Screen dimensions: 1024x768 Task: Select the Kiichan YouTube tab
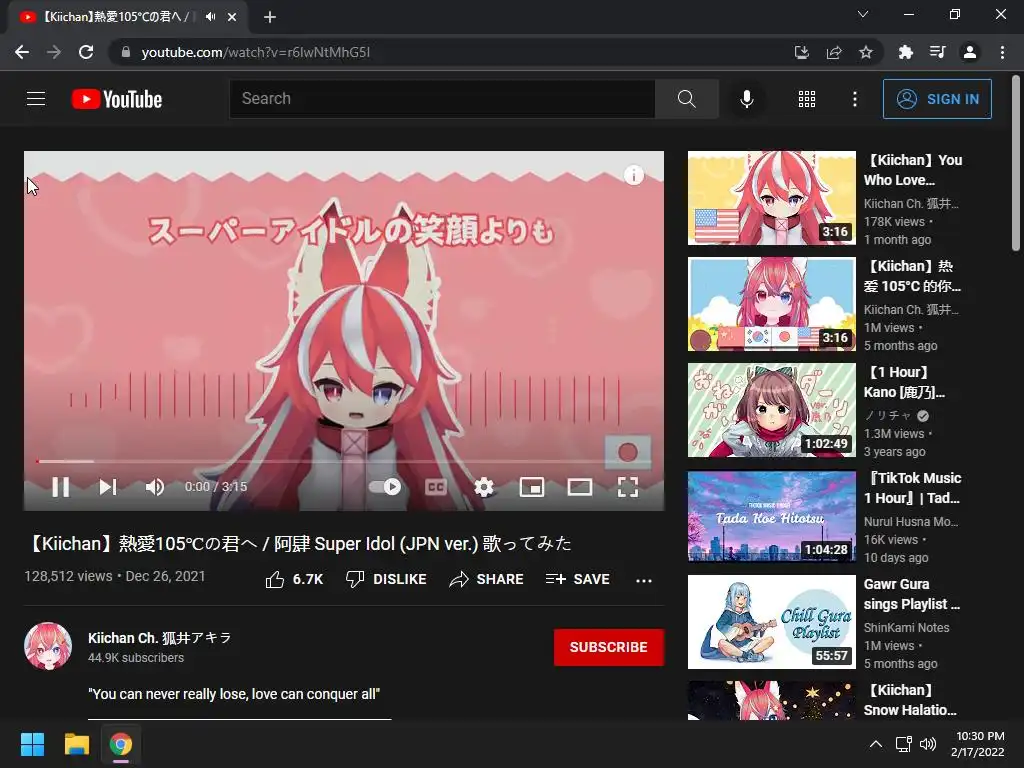click(128, 17)
